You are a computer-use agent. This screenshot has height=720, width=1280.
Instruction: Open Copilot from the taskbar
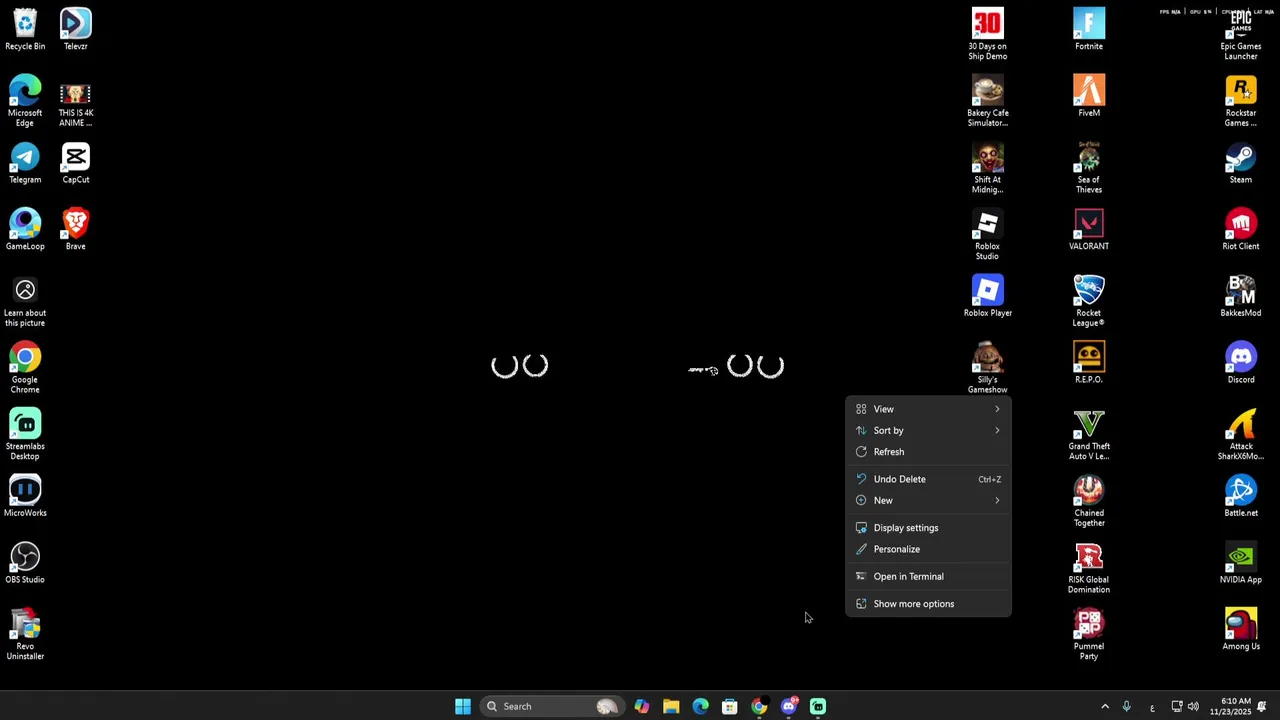(x=642, y=706)
